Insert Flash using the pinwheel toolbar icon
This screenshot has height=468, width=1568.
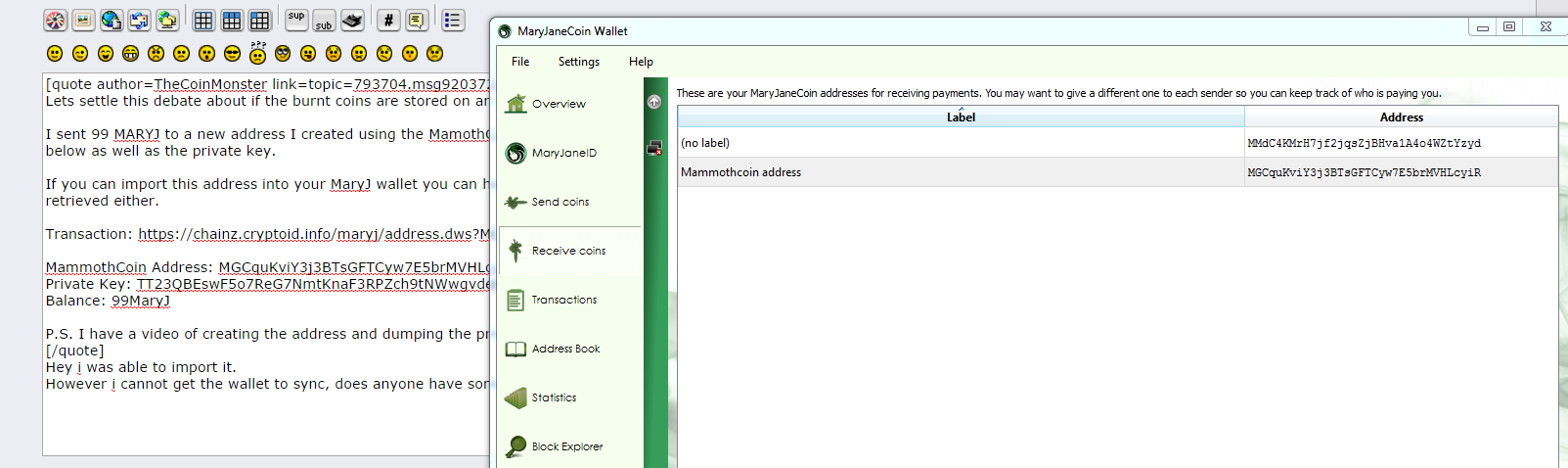(x=56, y=20)
